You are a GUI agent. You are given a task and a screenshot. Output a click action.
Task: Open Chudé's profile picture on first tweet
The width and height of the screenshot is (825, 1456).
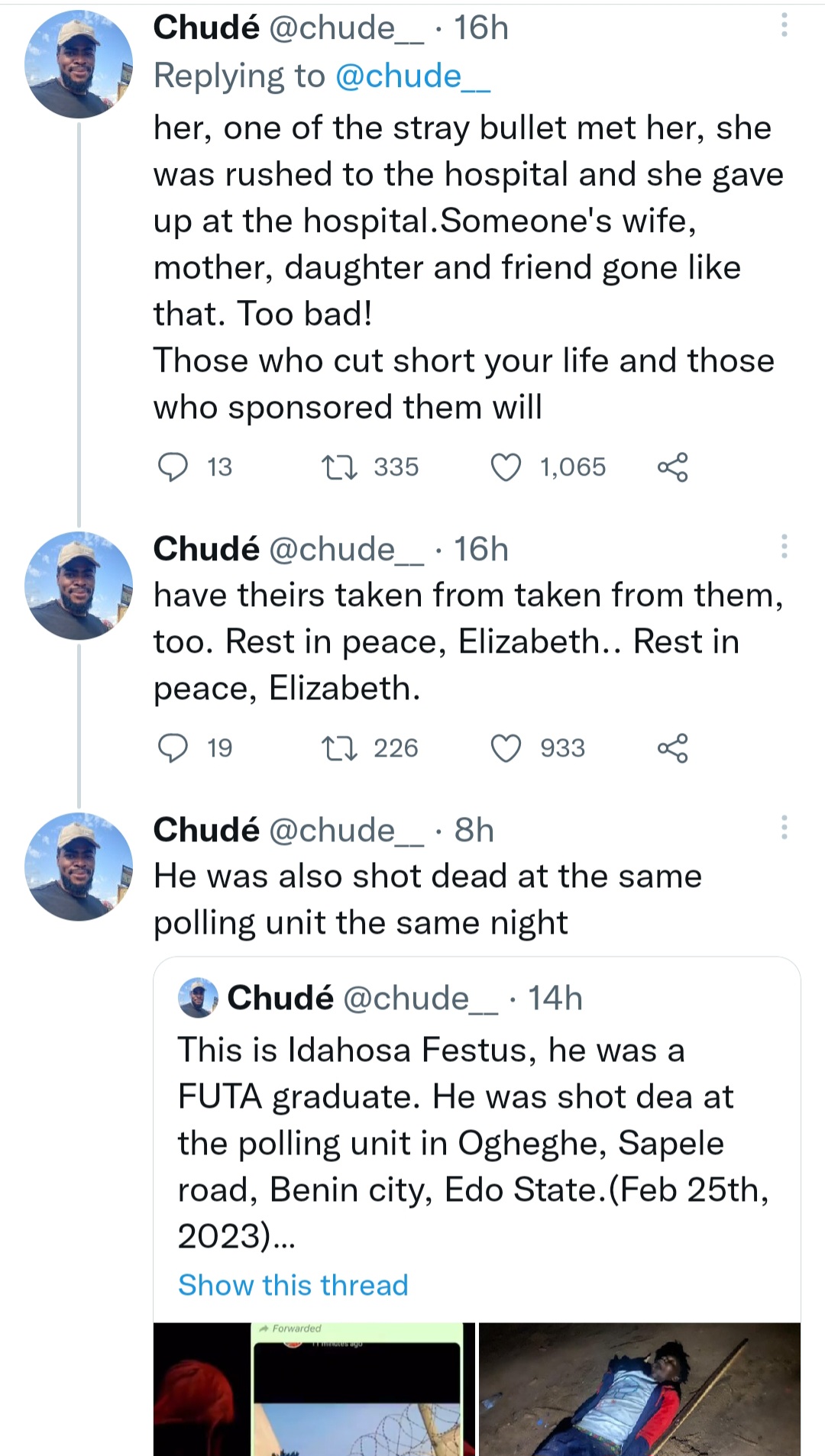(79, 65)
